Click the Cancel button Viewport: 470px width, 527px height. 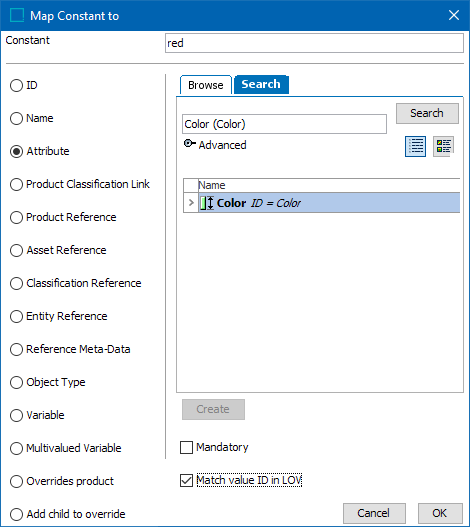click(374, 513)
